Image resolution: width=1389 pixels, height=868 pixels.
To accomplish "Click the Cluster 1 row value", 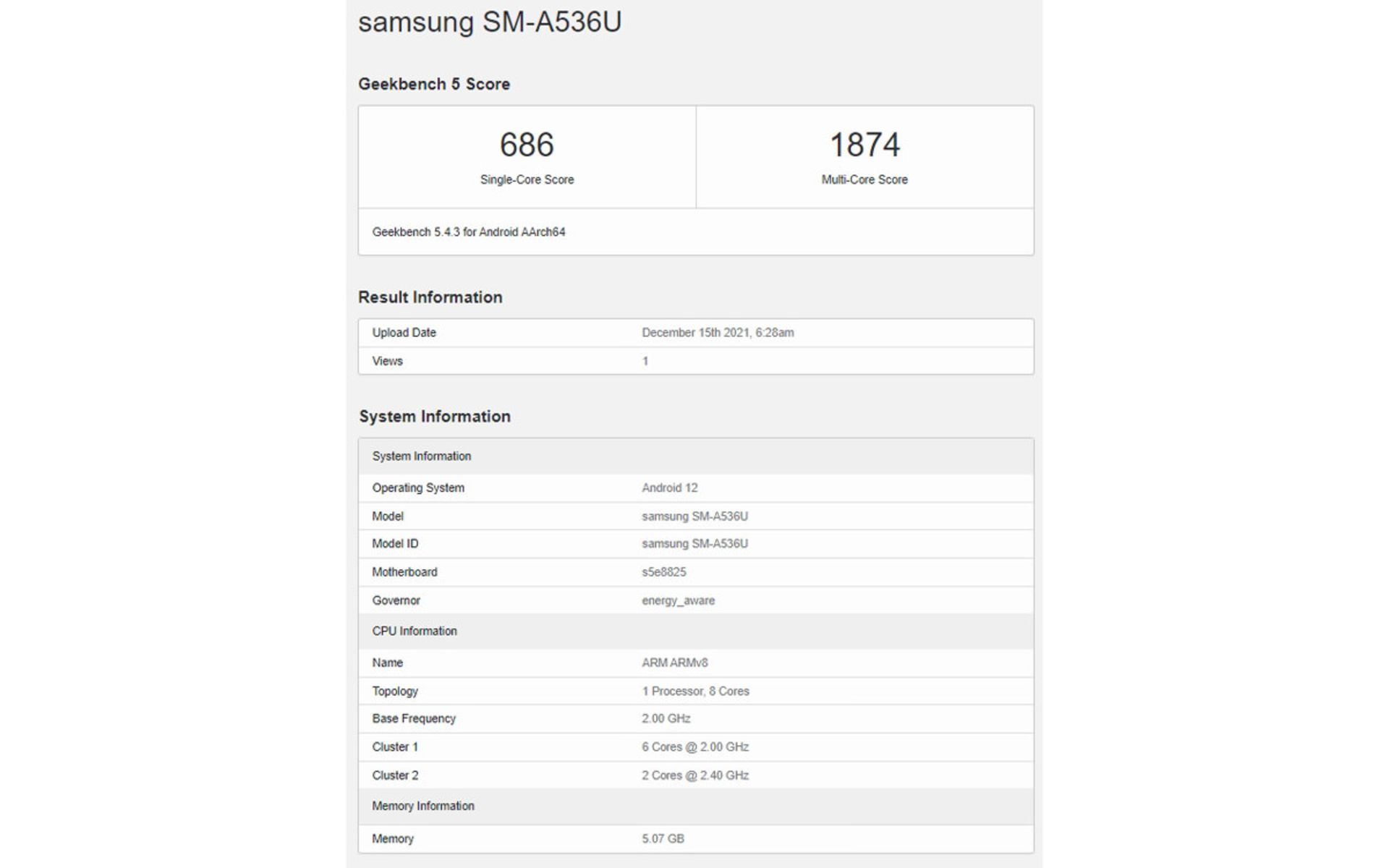I will (695, 747).
